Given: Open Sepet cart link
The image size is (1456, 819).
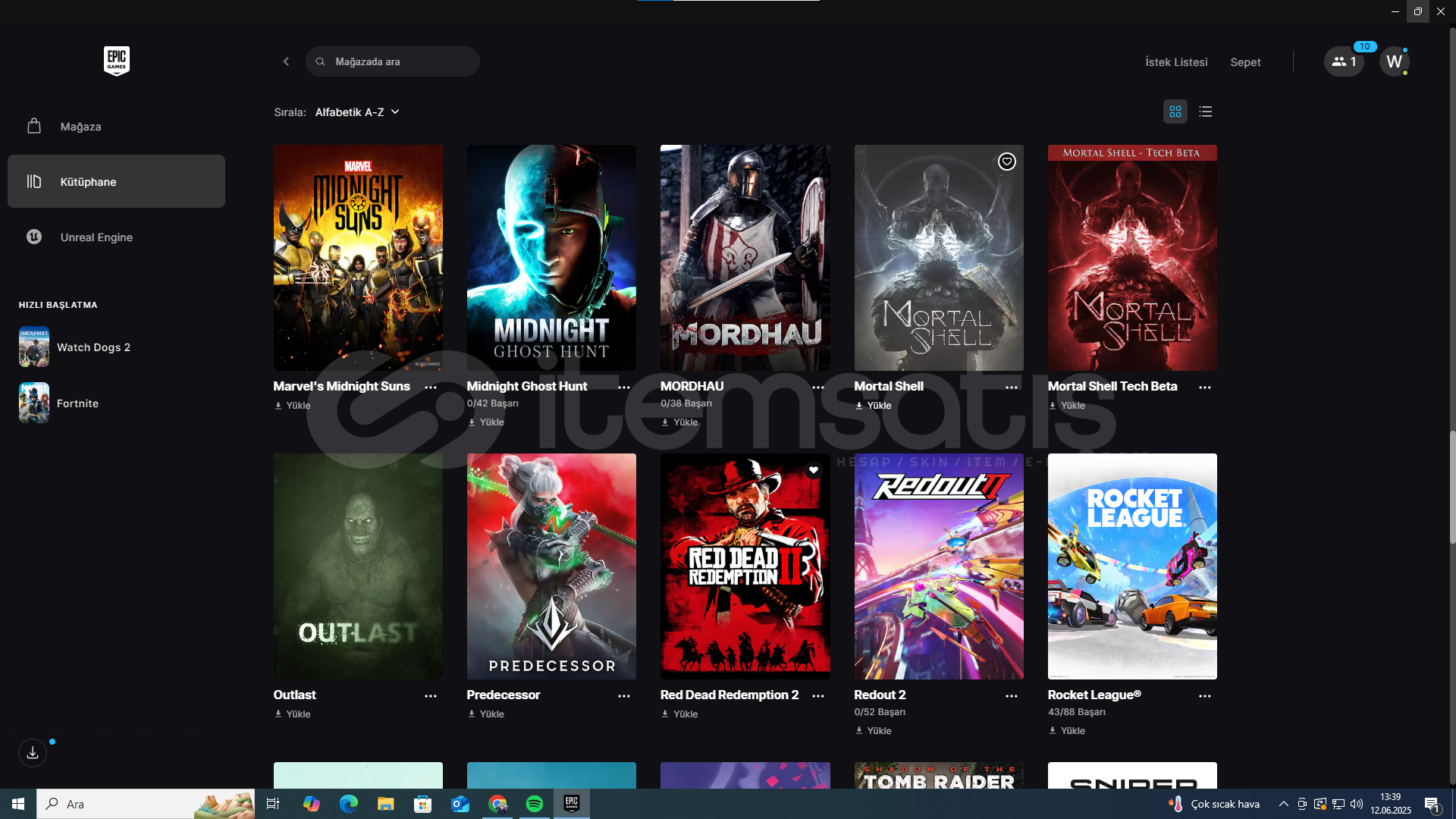Looking at the screenshot, I should (x=1245, y=62).
